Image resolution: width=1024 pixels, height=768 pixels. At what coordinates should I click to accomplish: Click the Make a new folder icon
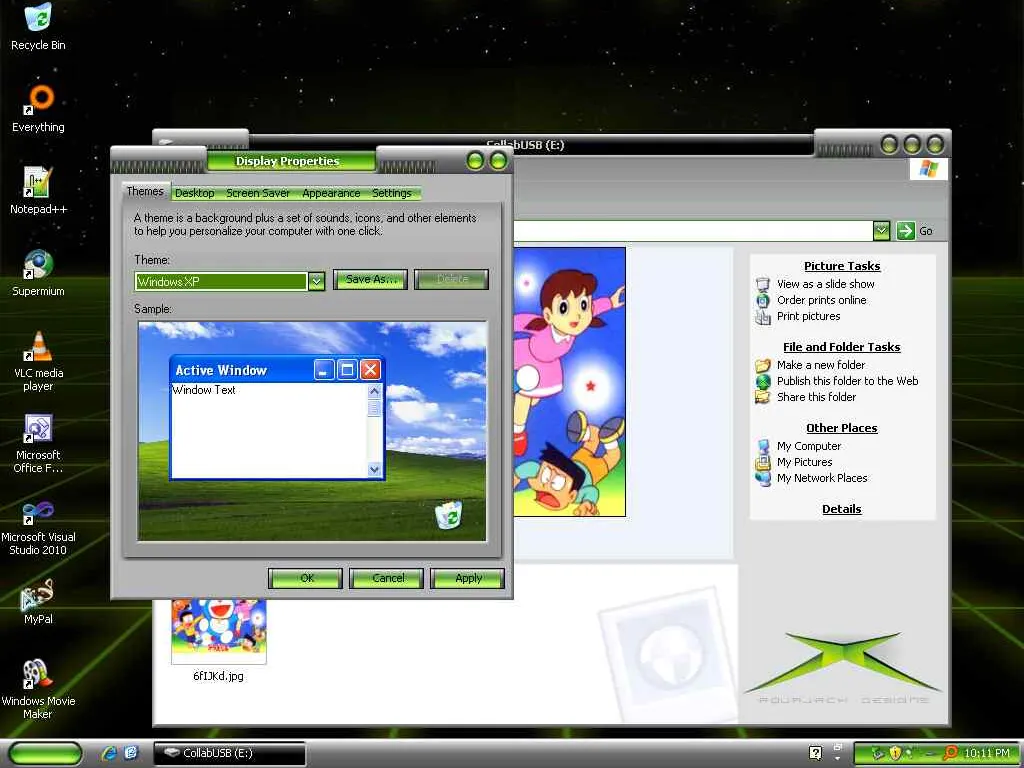pyautogui.click(x=762, y=365)
